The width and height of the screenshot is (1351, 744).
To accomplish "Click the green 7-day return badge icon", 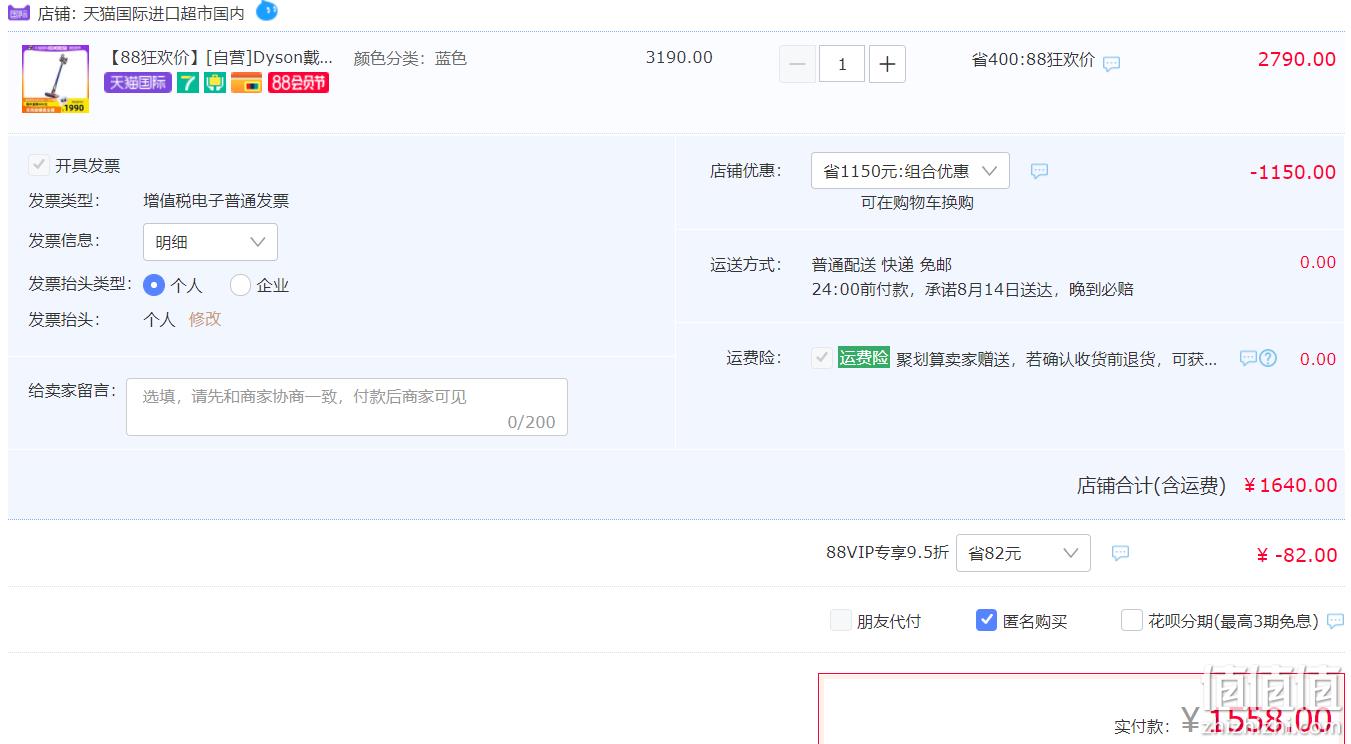I will (188, 82).
